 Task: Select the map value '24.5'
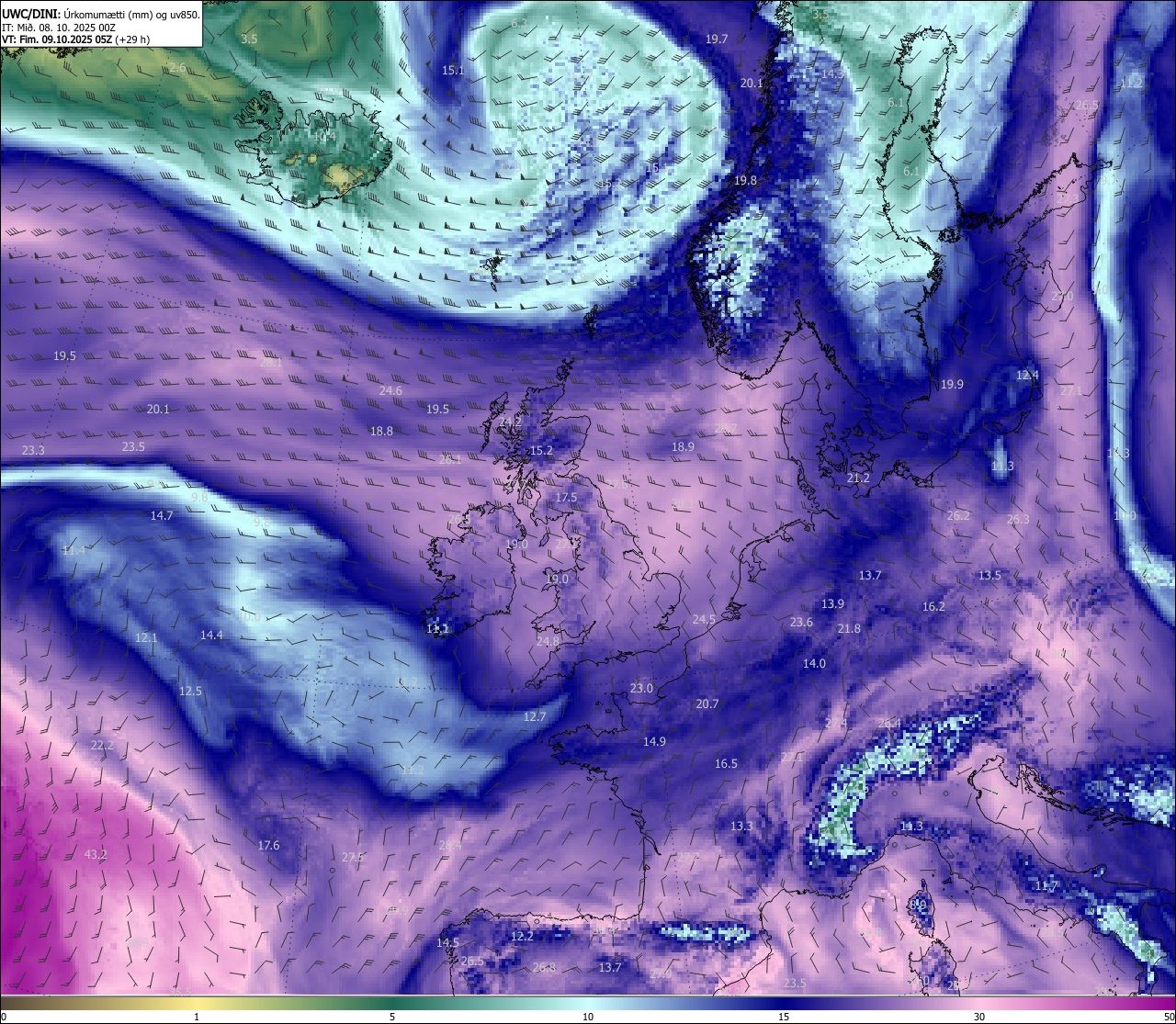[704, 619]
